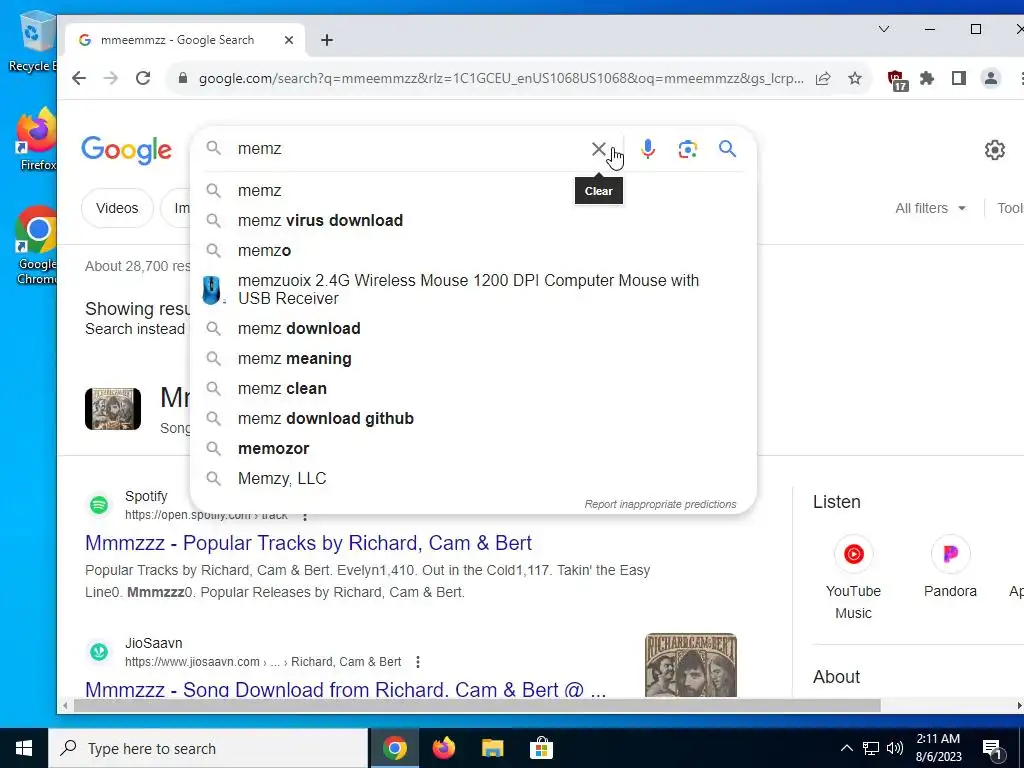The image size is (1024, 768).
Task: Click the horizontal page scrollbar
Action: coord(477,706)
